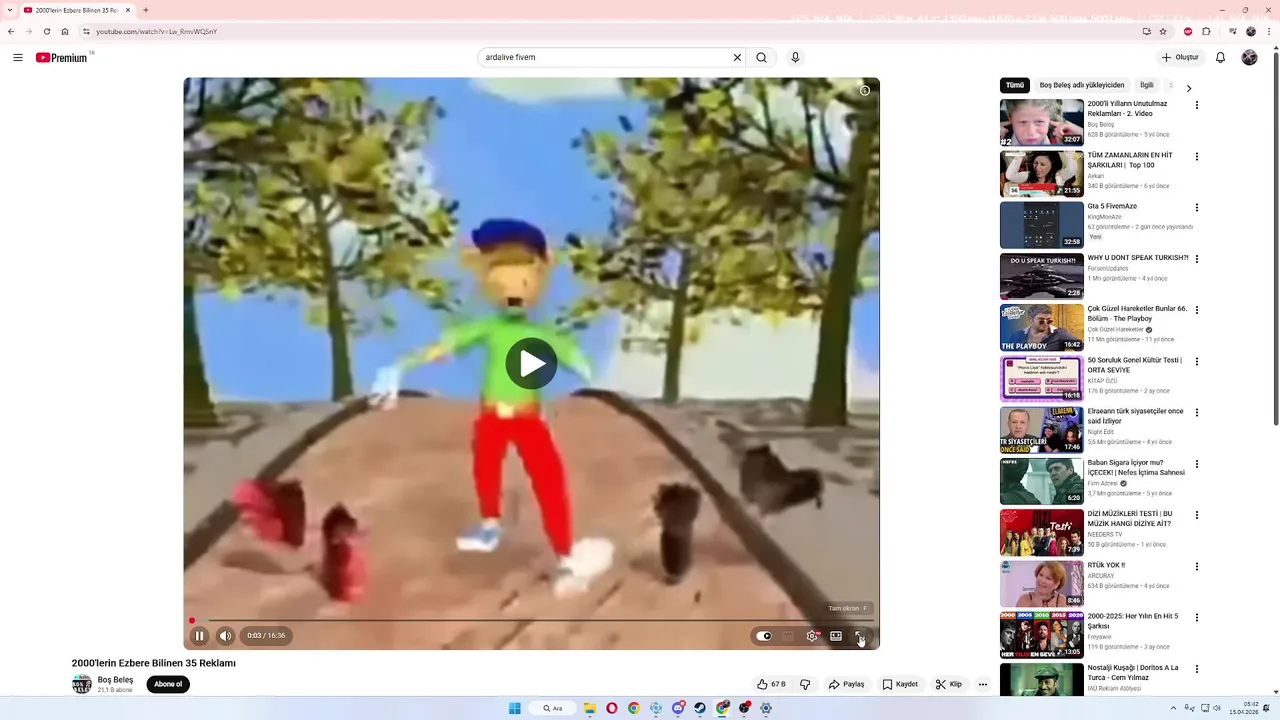
Task: Open Windows Start menu
Action: pos(514,708)
